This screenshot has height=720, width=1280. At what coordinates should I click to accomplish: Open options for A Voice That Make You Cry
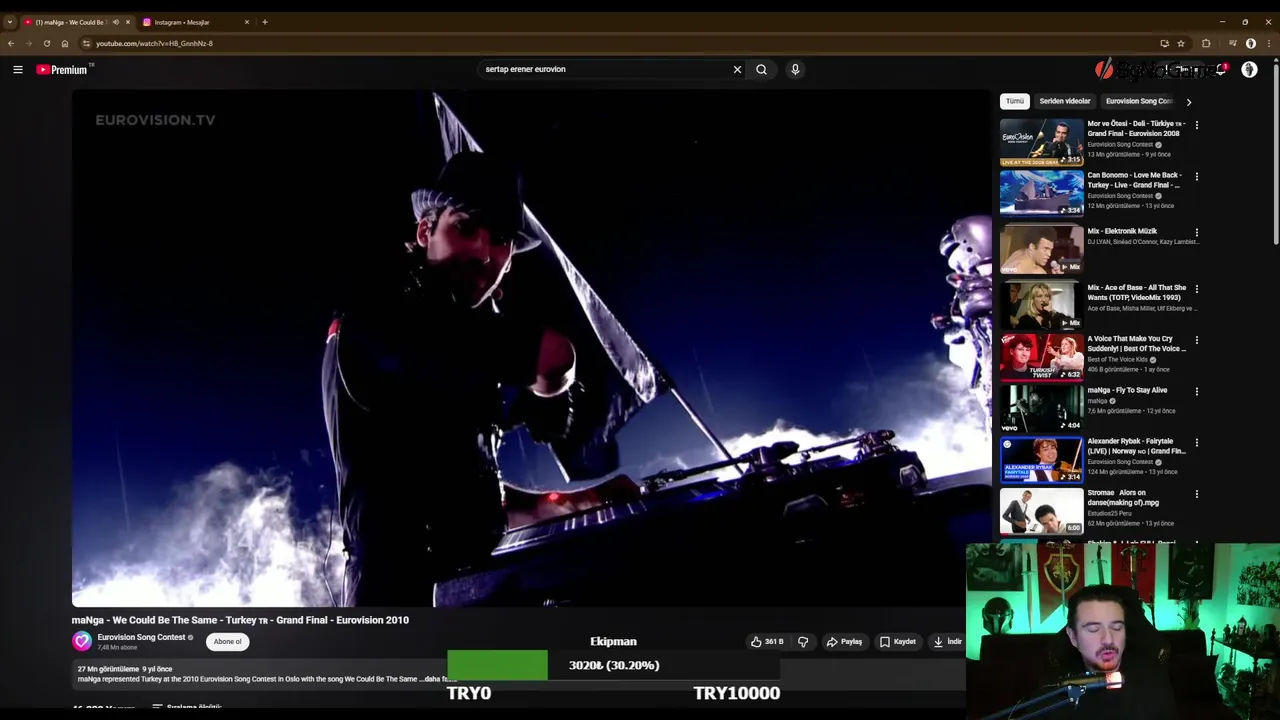[x=1196, y=340]
